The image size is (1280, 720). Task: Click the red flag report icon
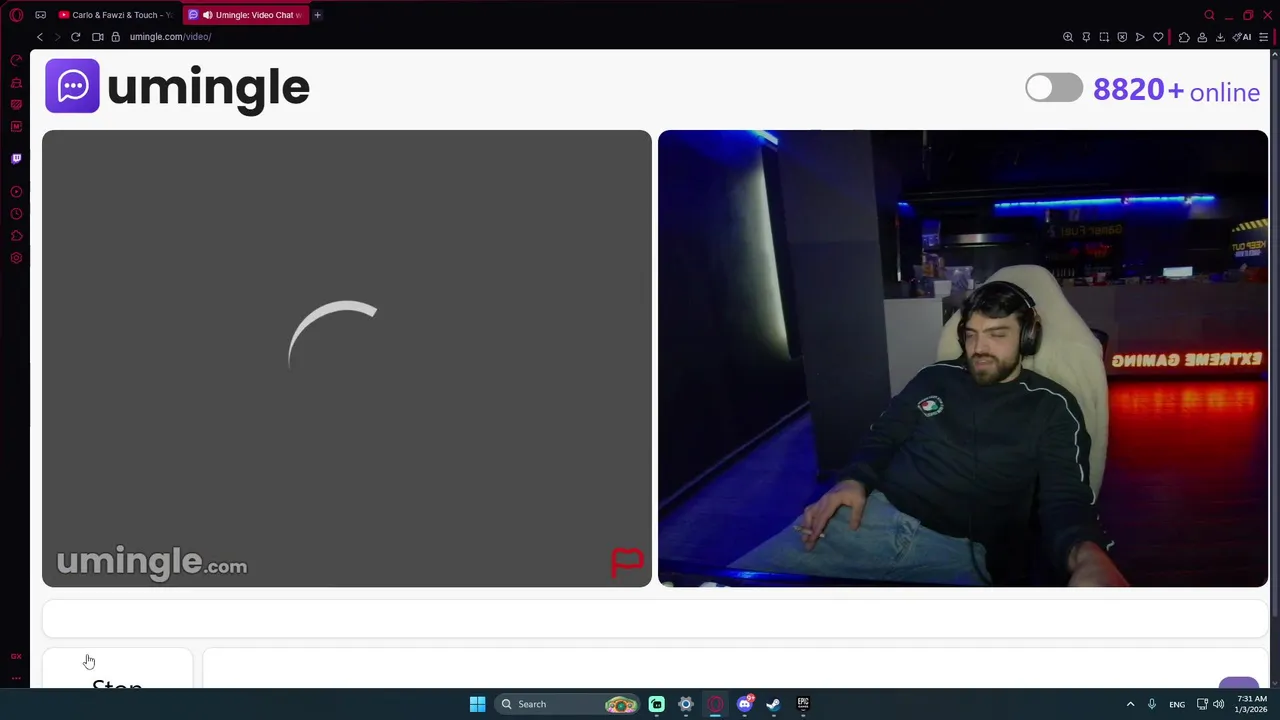pos(627,562)
